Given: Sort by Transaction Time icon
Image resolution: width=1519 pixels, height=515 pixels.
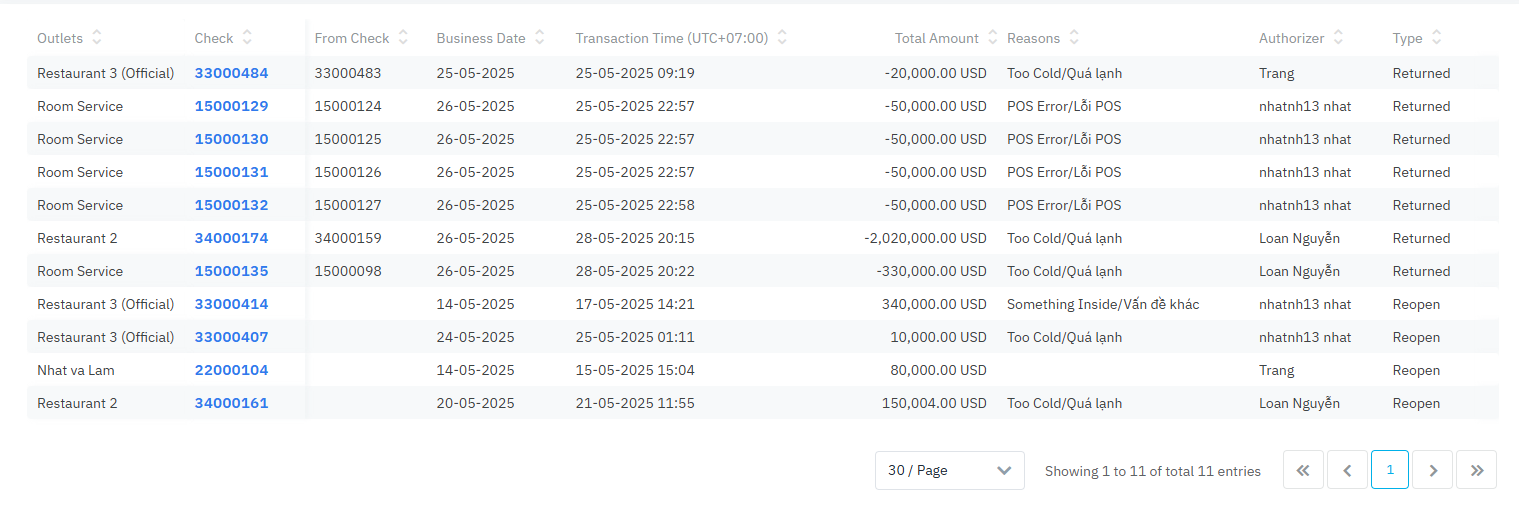Looking at the screenshot, I should coord(782,38).
